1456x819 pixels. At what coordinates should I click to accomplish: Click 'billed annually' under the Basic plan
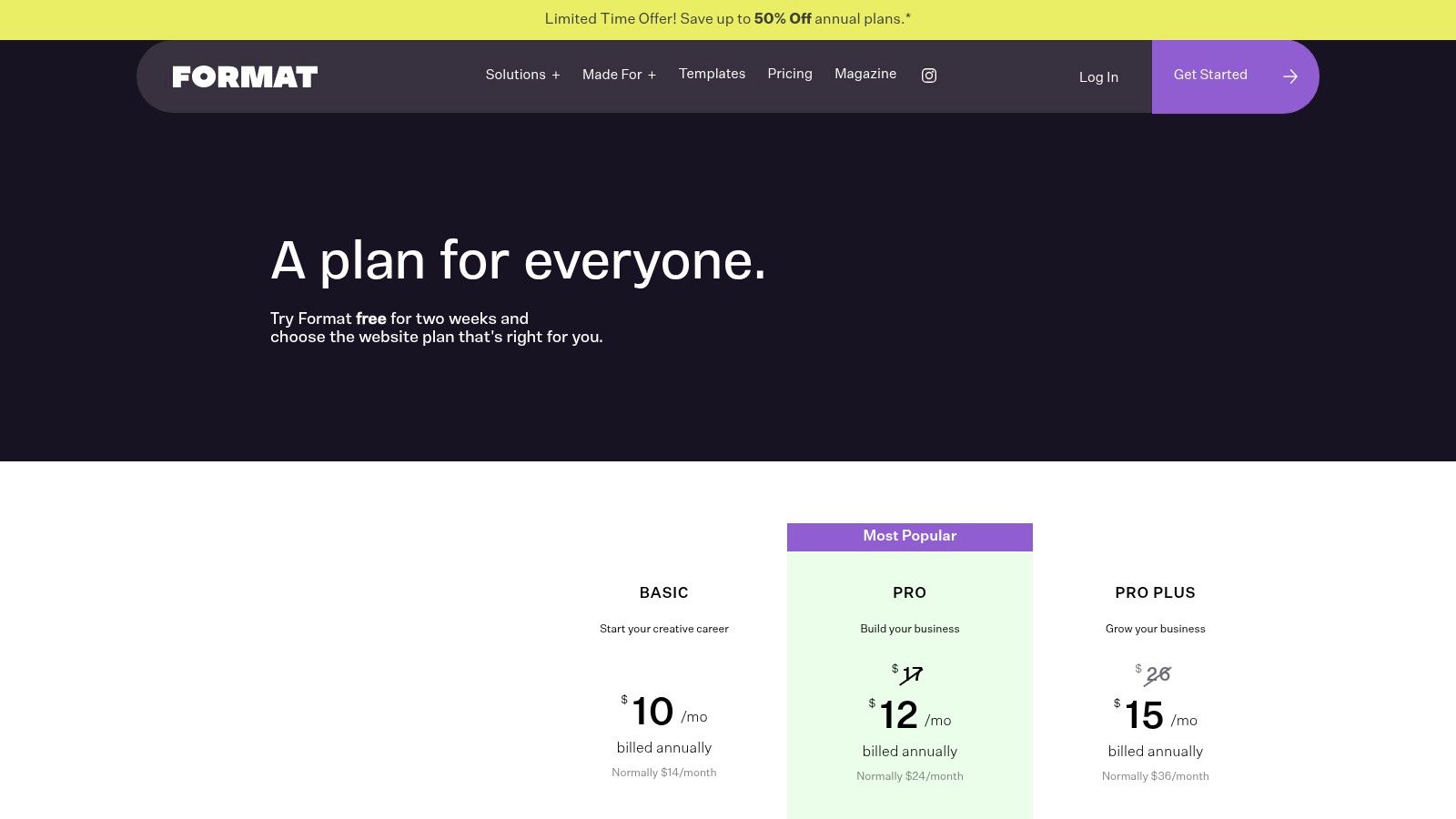[664, 748]
